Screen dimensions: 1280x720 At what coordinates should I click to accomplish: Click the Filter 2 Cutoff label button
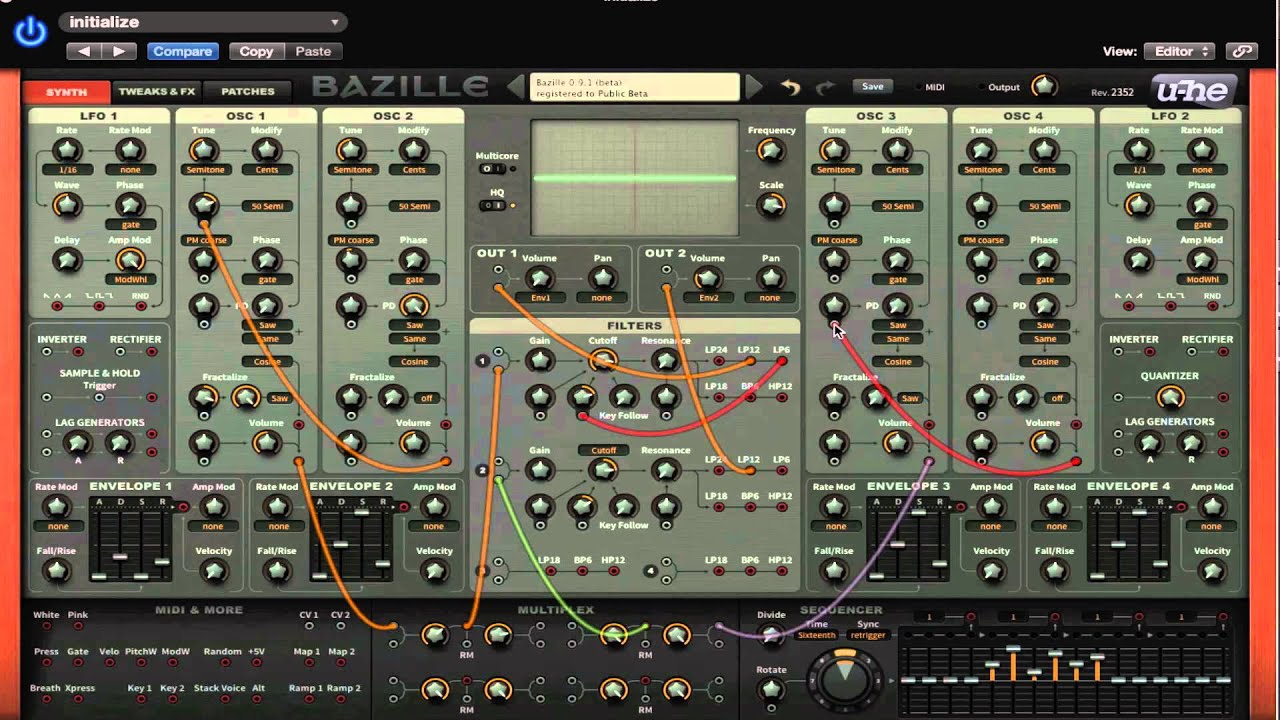point(603,450)
